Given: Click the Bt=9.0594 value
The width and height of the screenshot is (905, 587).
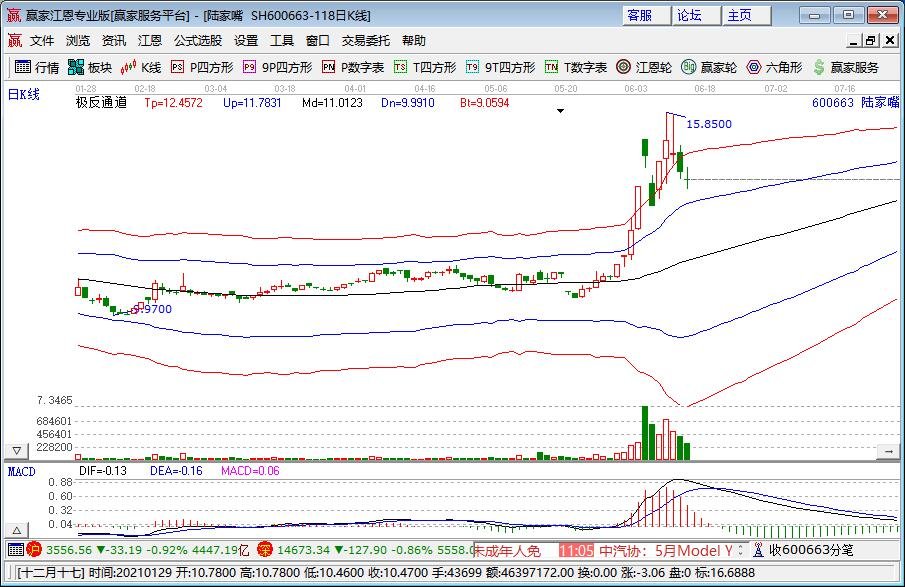Looking at the screenshot, I should pos(484,103).
